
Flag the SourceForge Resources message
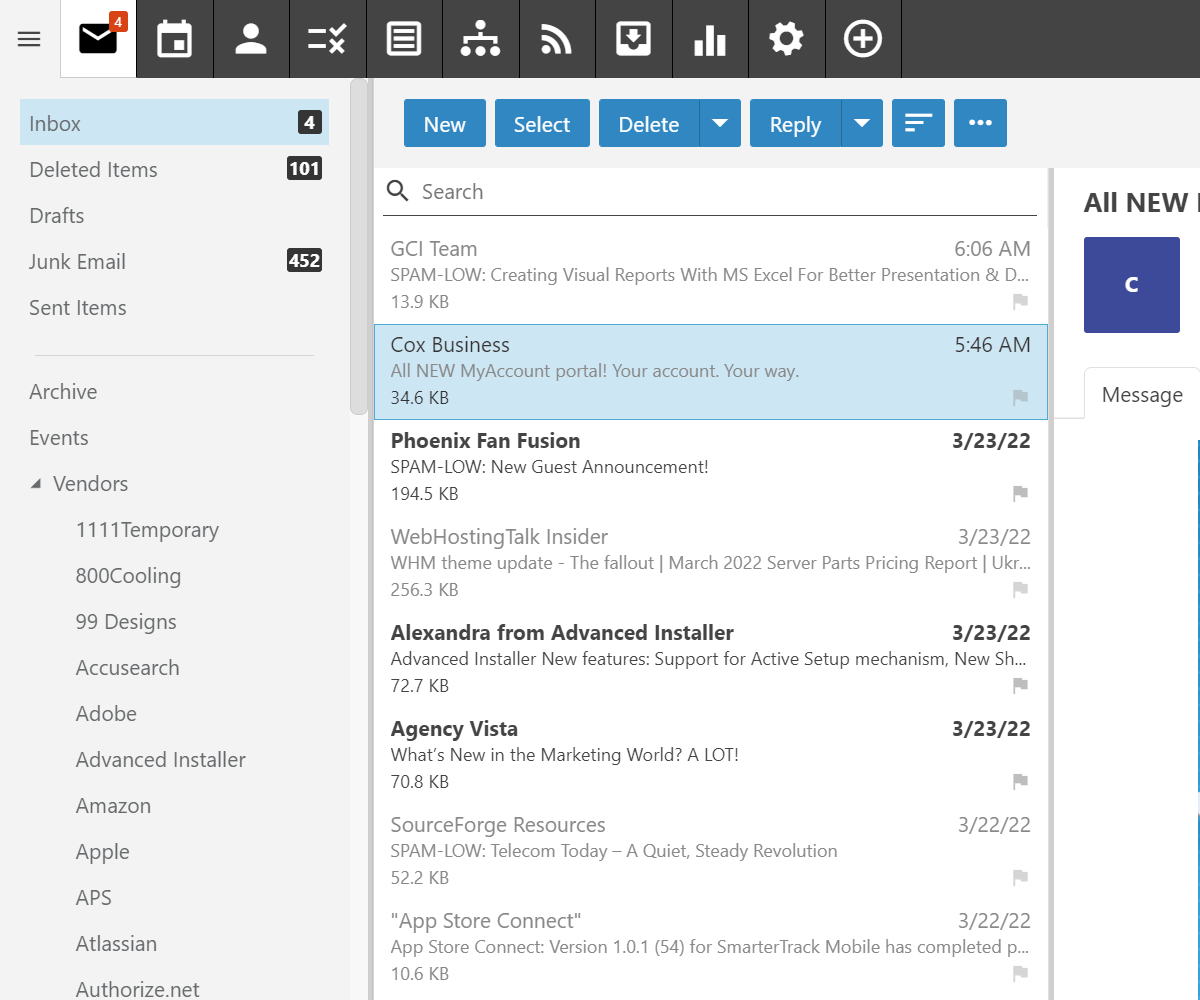click(1020, 877)
